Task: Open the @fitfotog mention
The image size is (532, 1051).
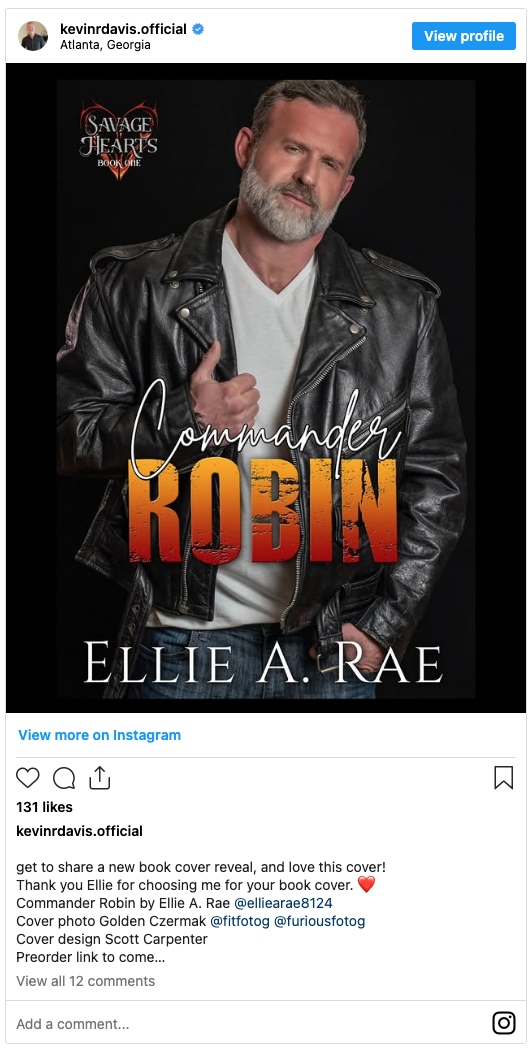Action: click(x=240, y=921)
